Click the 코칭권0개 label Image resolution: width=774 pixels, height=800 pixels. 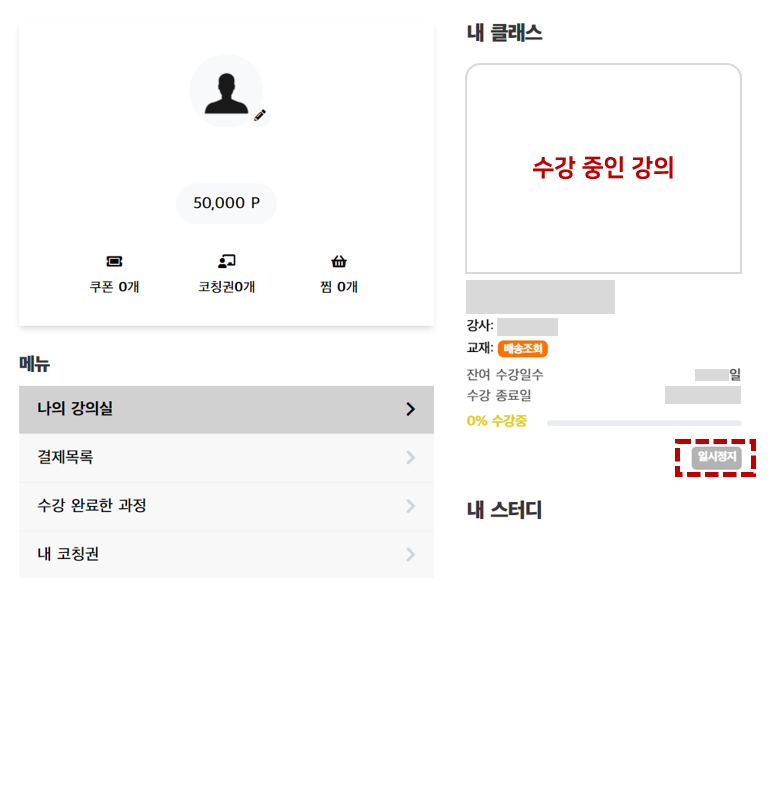[x=227, y=287]
